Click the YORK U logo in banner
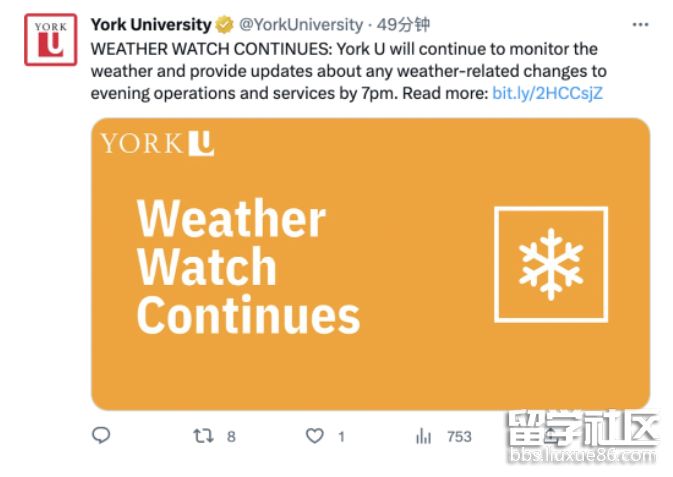The image size is (673, 477). click(x=157, y=143)
